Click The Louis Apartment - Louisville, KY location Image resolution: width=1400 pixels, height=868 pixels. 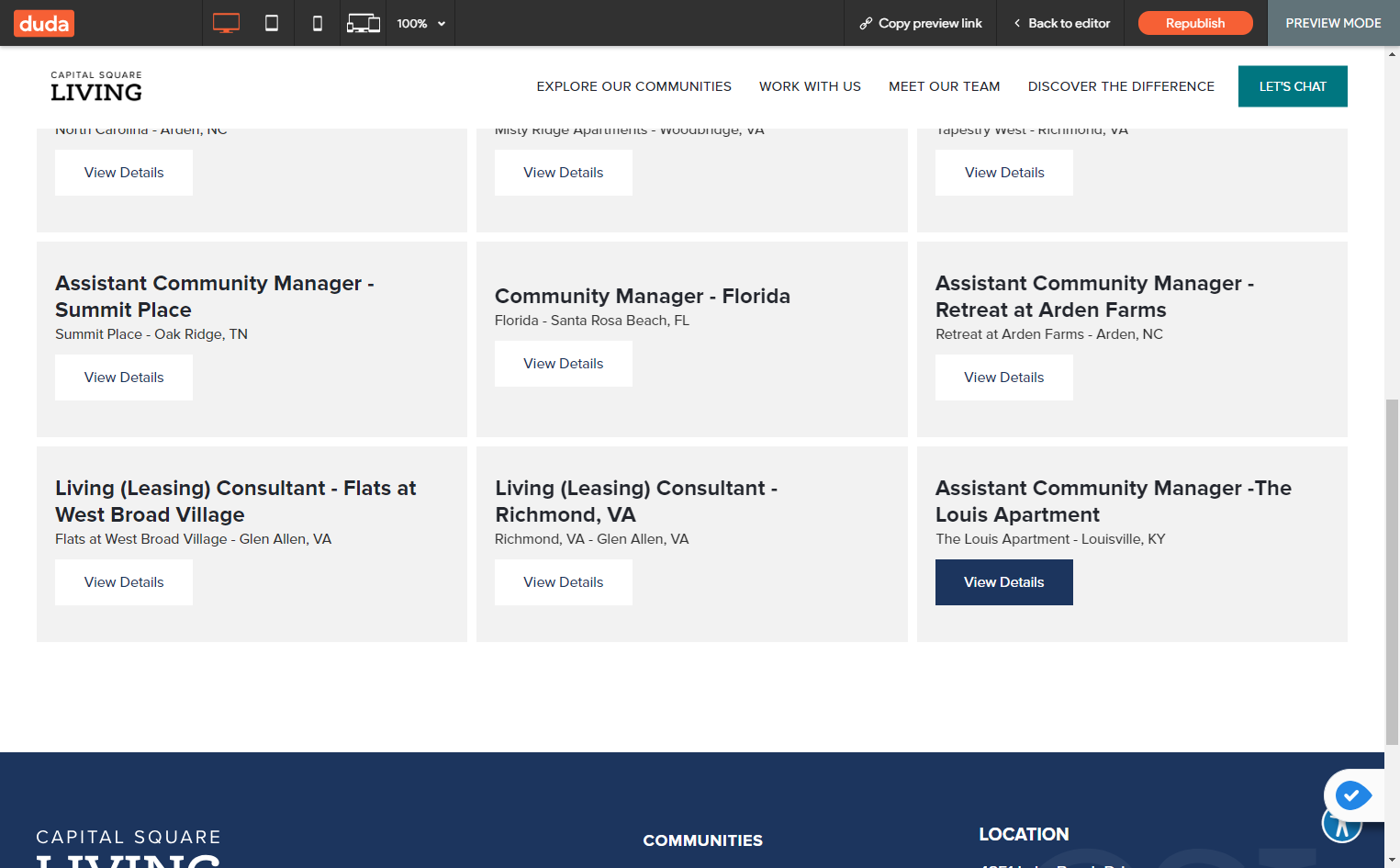click(x=1050, y=539)
